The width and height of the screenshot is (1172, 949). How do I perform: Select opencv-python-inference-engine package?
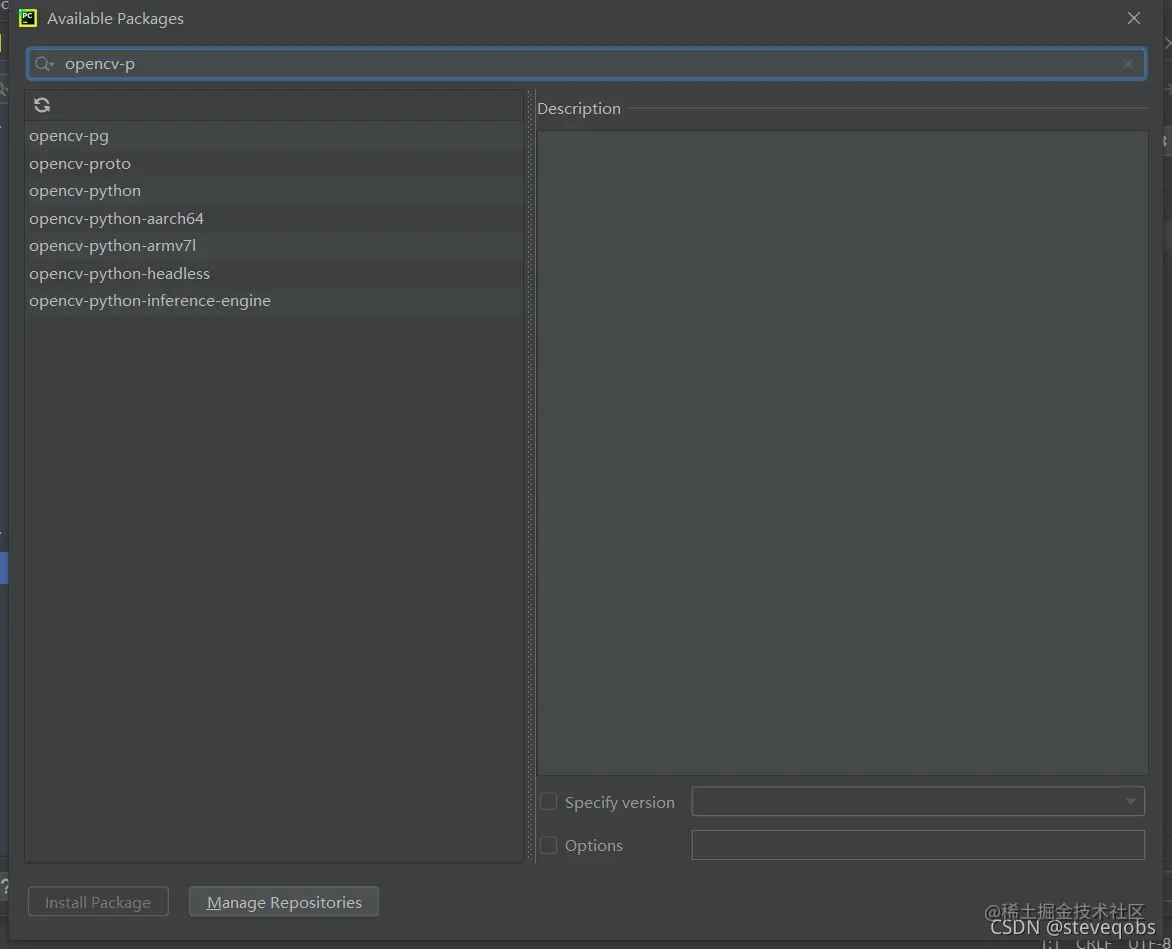pos(274,301)
